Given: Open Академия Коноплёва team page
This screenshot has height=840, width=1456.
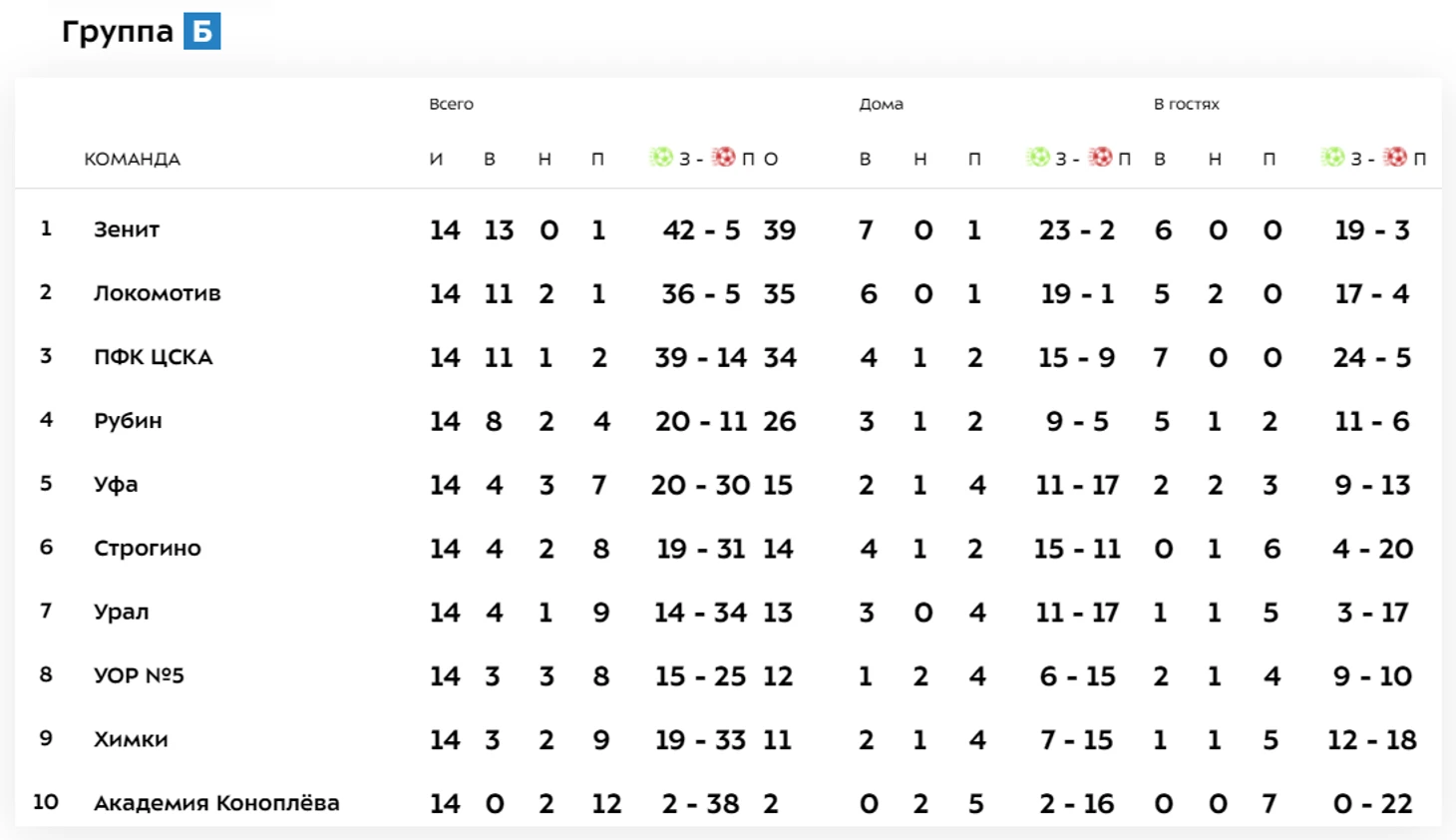Looking at the screenshot, I should click(x=216, y=803).
